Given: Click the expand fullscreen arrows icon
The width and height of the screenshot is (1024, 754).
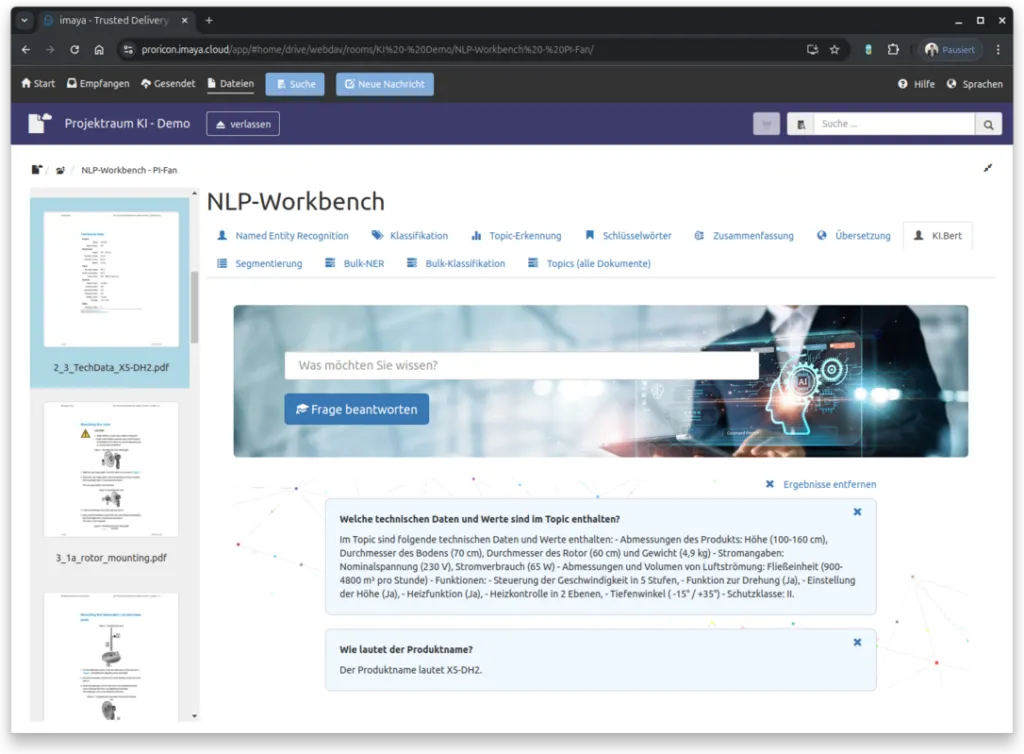Looking at the screenshot, I should point(988,168).
